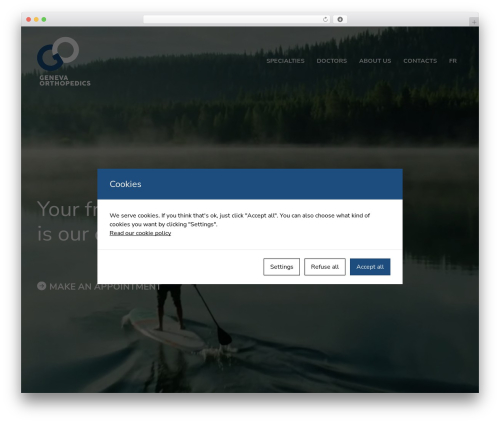Click the yellow minimize window button
500x423 pixels.
(x=36, y=19)
